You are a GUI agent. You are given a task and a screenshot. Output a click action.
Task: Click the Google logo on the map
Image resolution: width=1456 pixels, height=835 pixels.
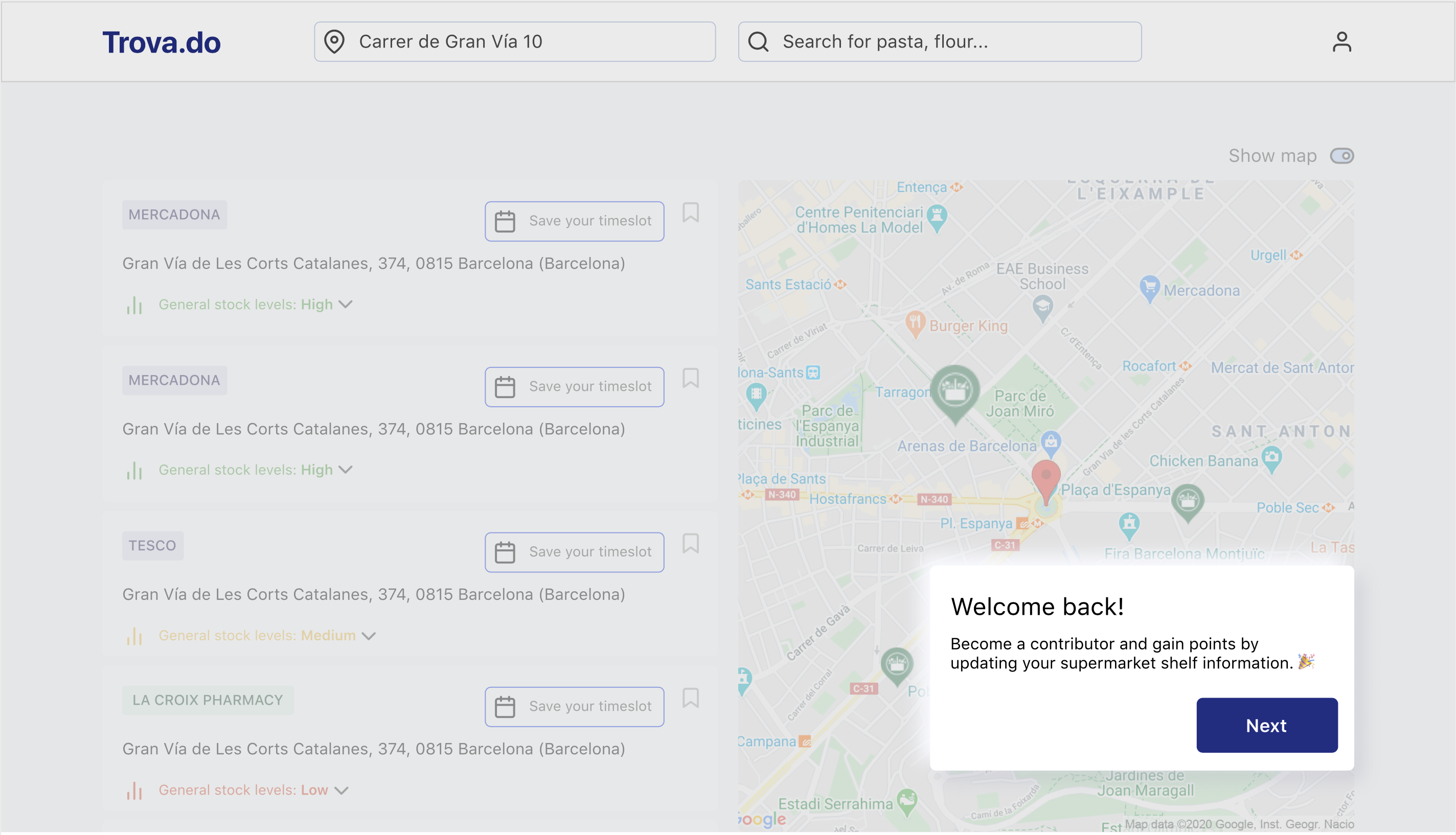(x=762, y=819)
